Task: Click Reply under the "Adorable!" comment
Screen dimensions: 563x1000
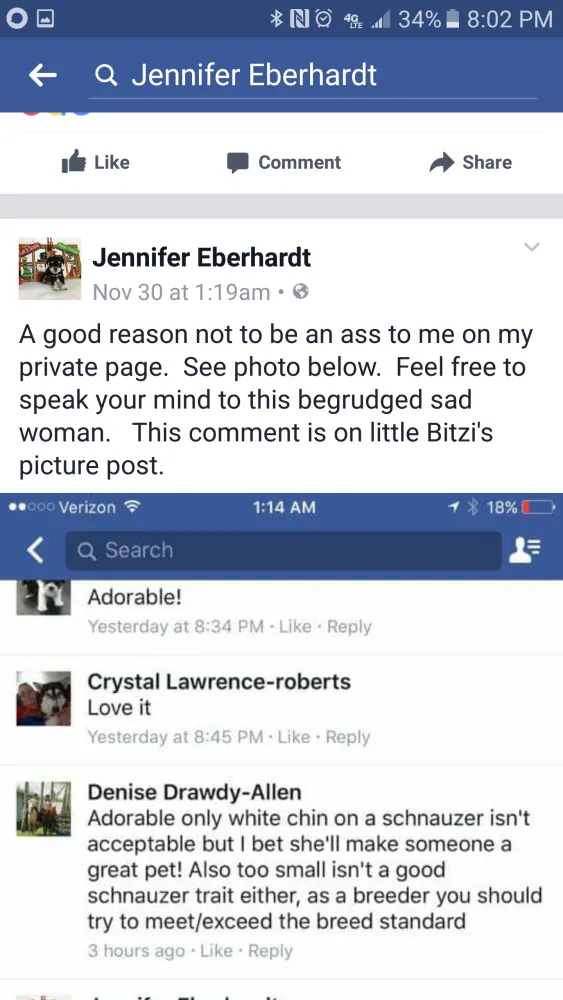Action: tap(349, 626)
